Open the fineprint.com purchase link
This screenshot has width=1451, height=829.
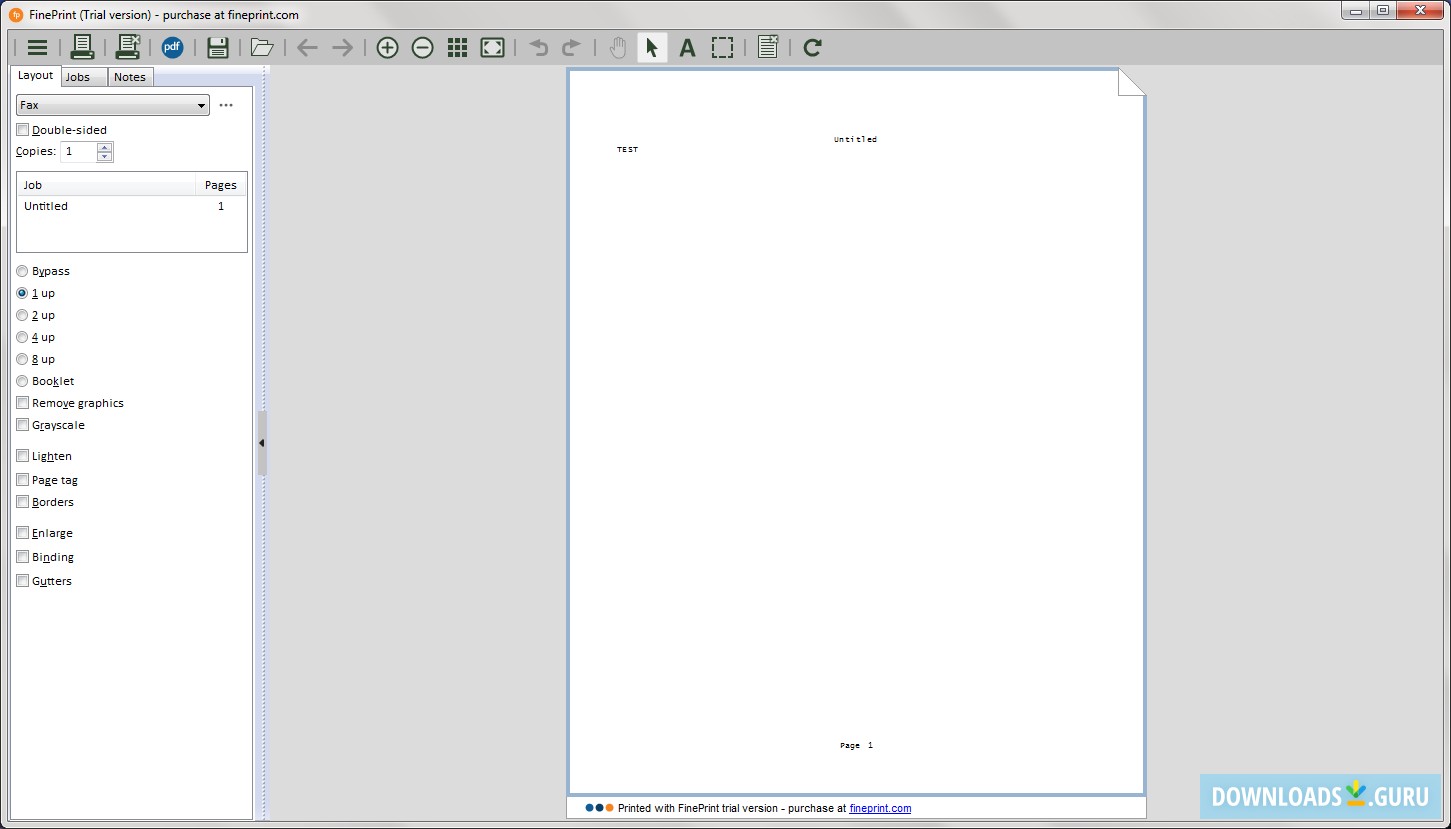[880, 808]
